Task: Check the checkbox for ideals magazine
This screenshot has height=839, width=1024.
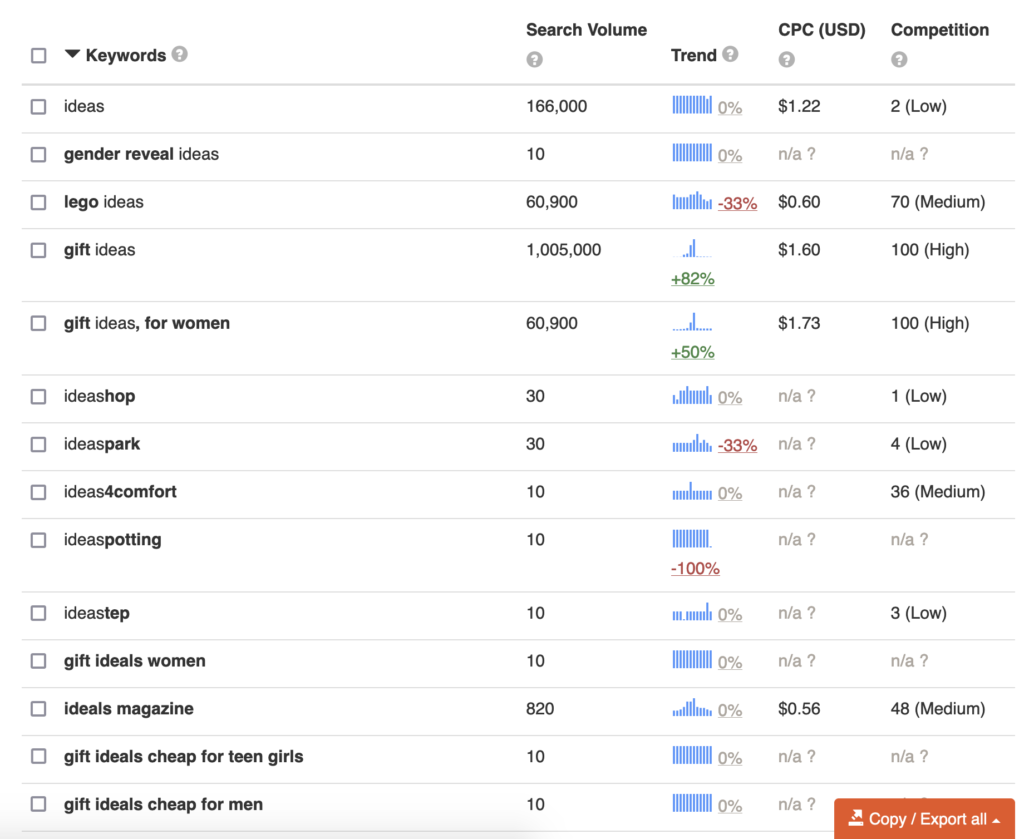Action: click(38, 709)
